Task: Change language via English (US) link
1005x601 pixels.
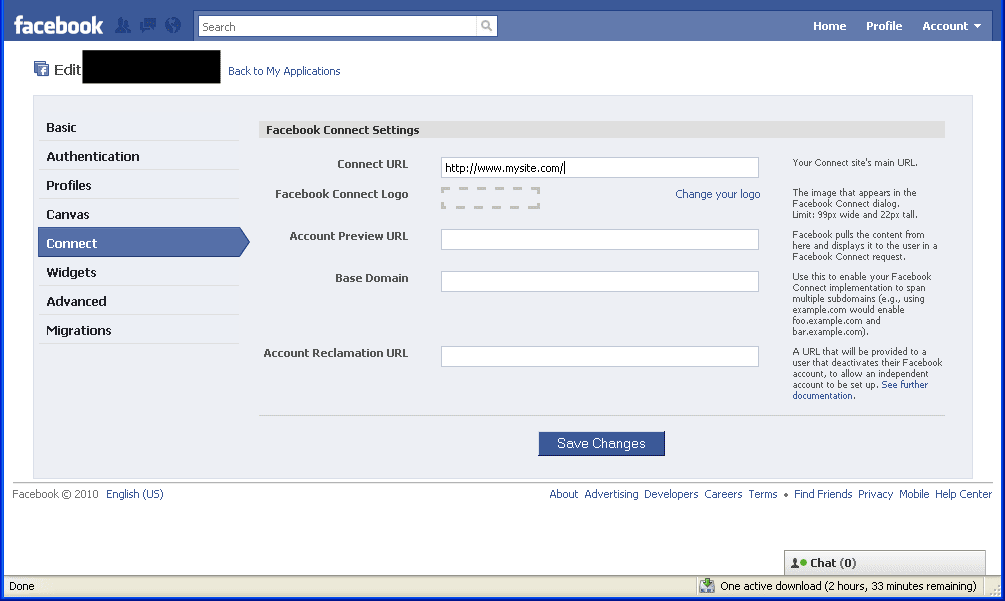Action: click(135, 494)
